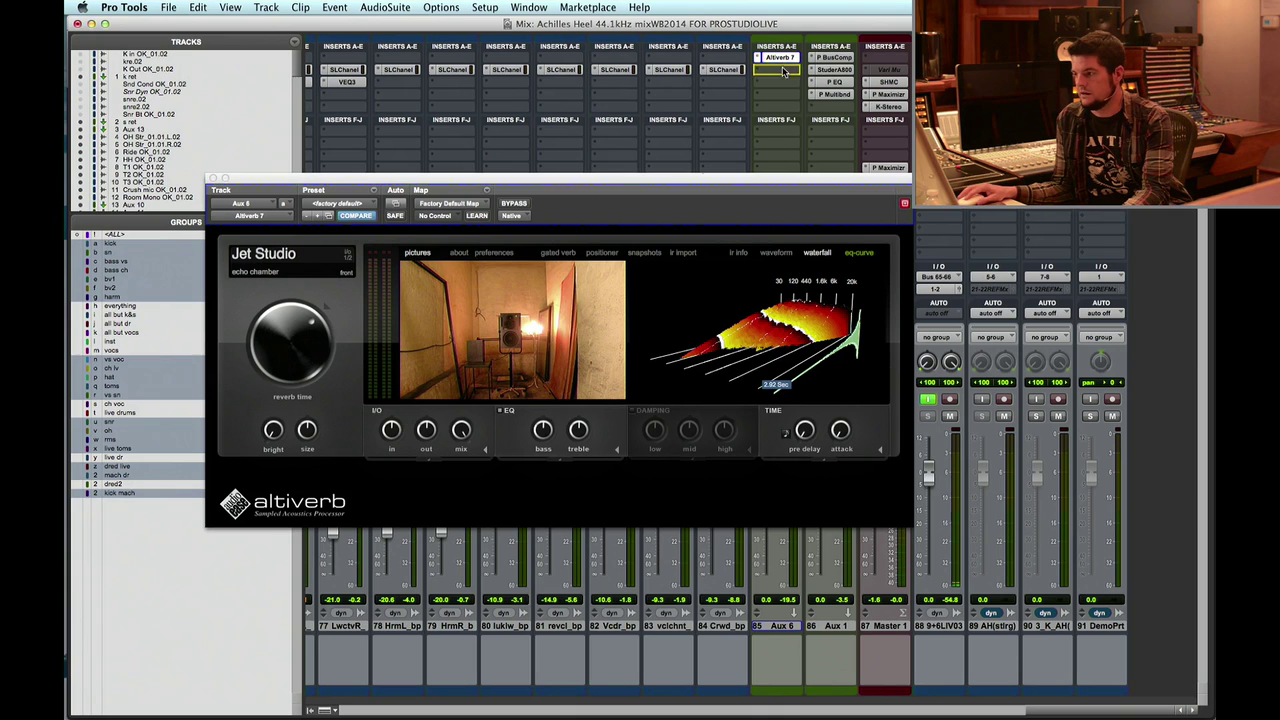This screenshot has height=720, width=1280.
Task: Click the pre delay knob
Action: click(805, 429)
